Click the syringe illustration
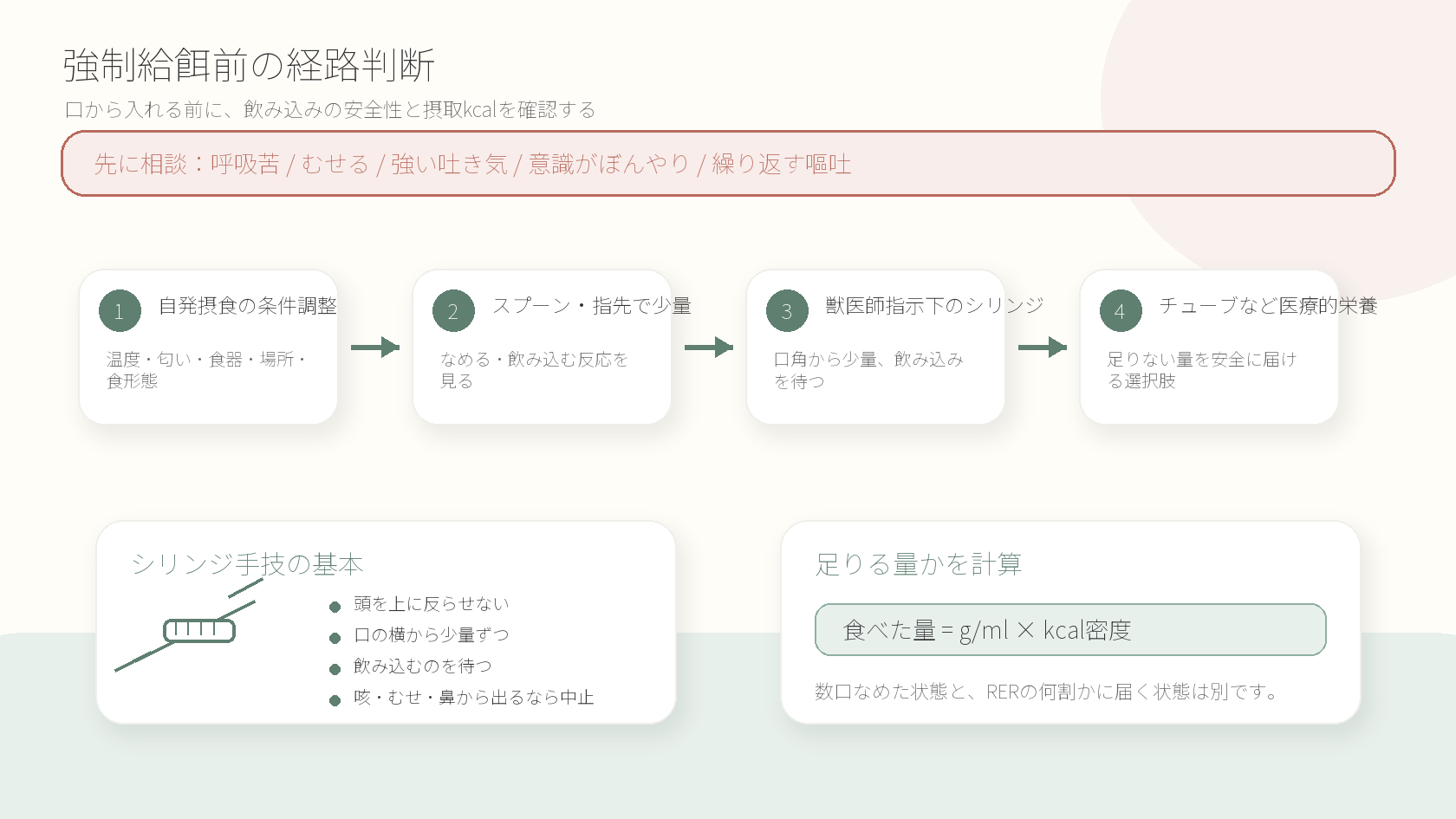Viewport: 1456px width, 819px height. (x=188, y=625)
